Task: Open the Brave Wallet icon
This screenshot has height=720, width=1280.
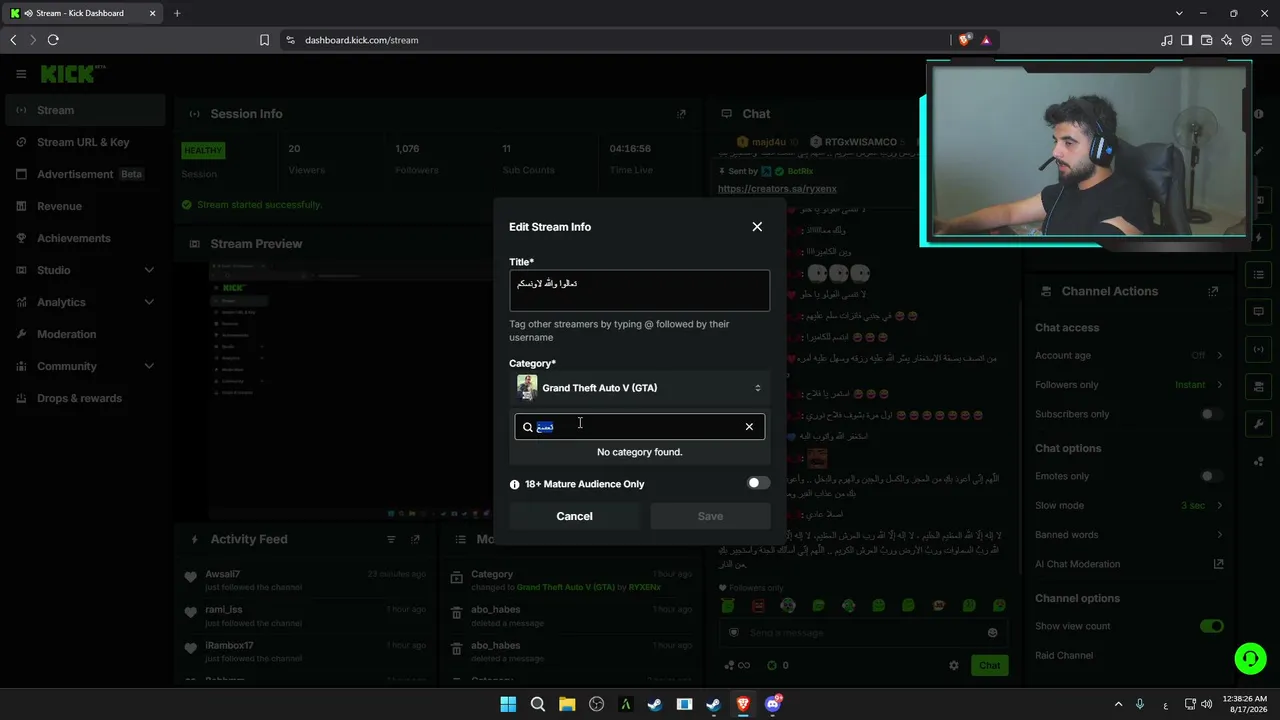Action: tap(1207, 40)
